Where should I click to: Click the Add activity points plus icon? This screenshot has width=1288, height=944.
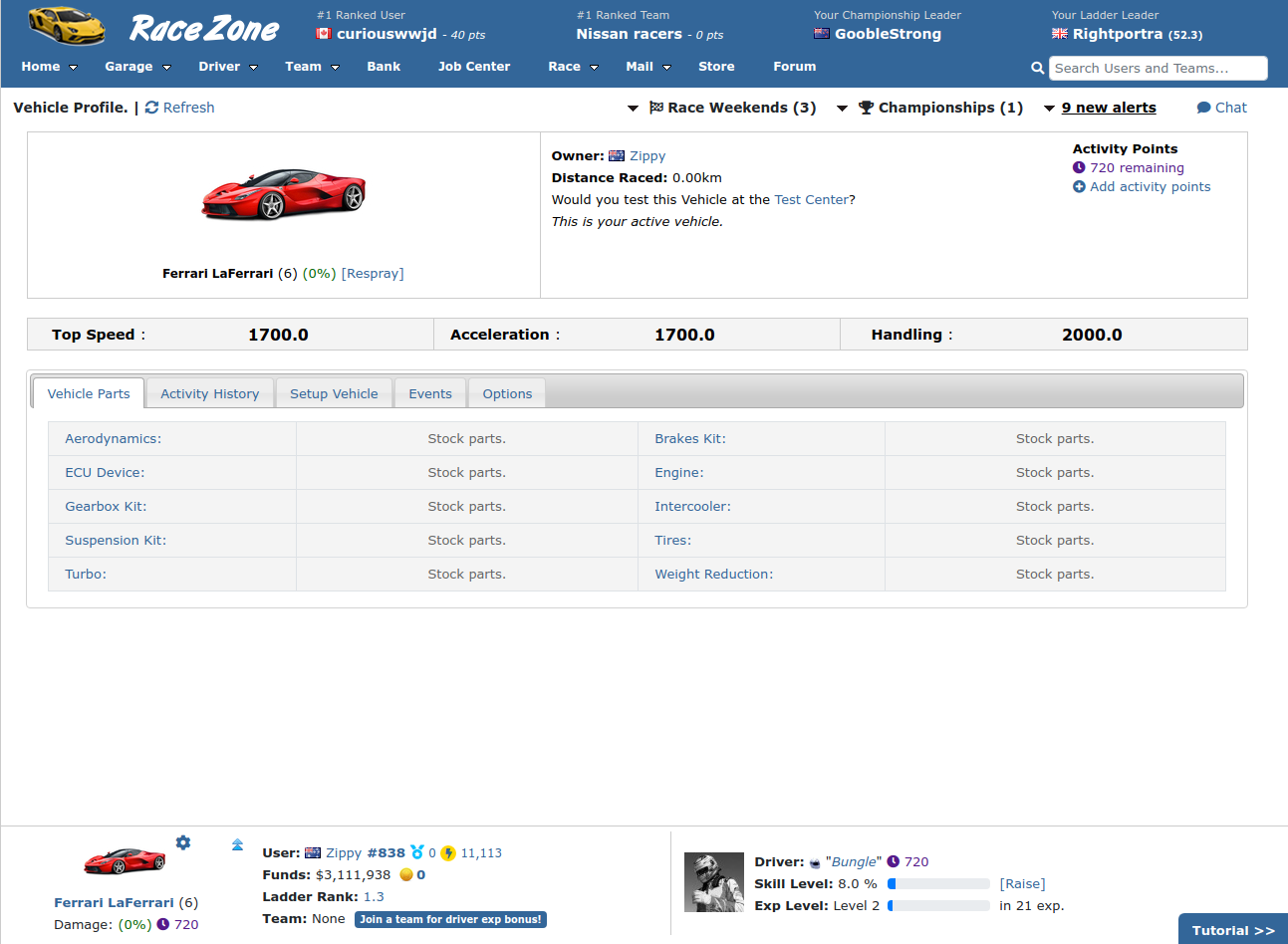click(x=1079, y=186)
